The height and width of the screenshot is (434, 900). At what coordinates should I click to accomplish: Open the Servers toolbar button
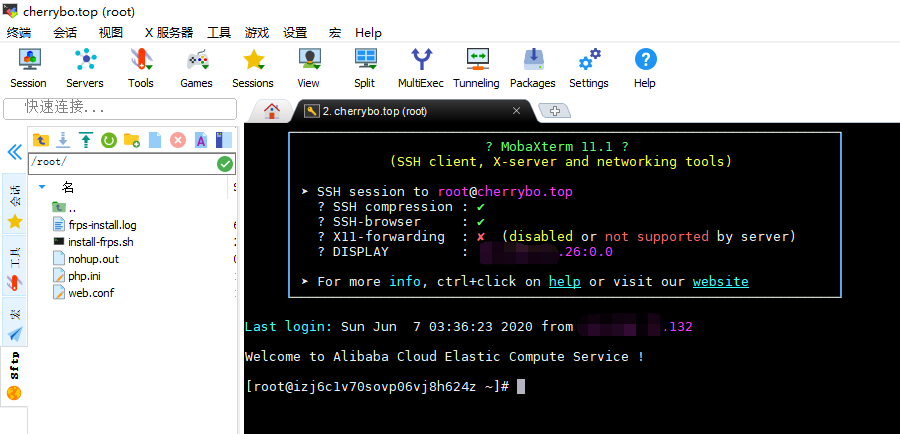point(84,68)
